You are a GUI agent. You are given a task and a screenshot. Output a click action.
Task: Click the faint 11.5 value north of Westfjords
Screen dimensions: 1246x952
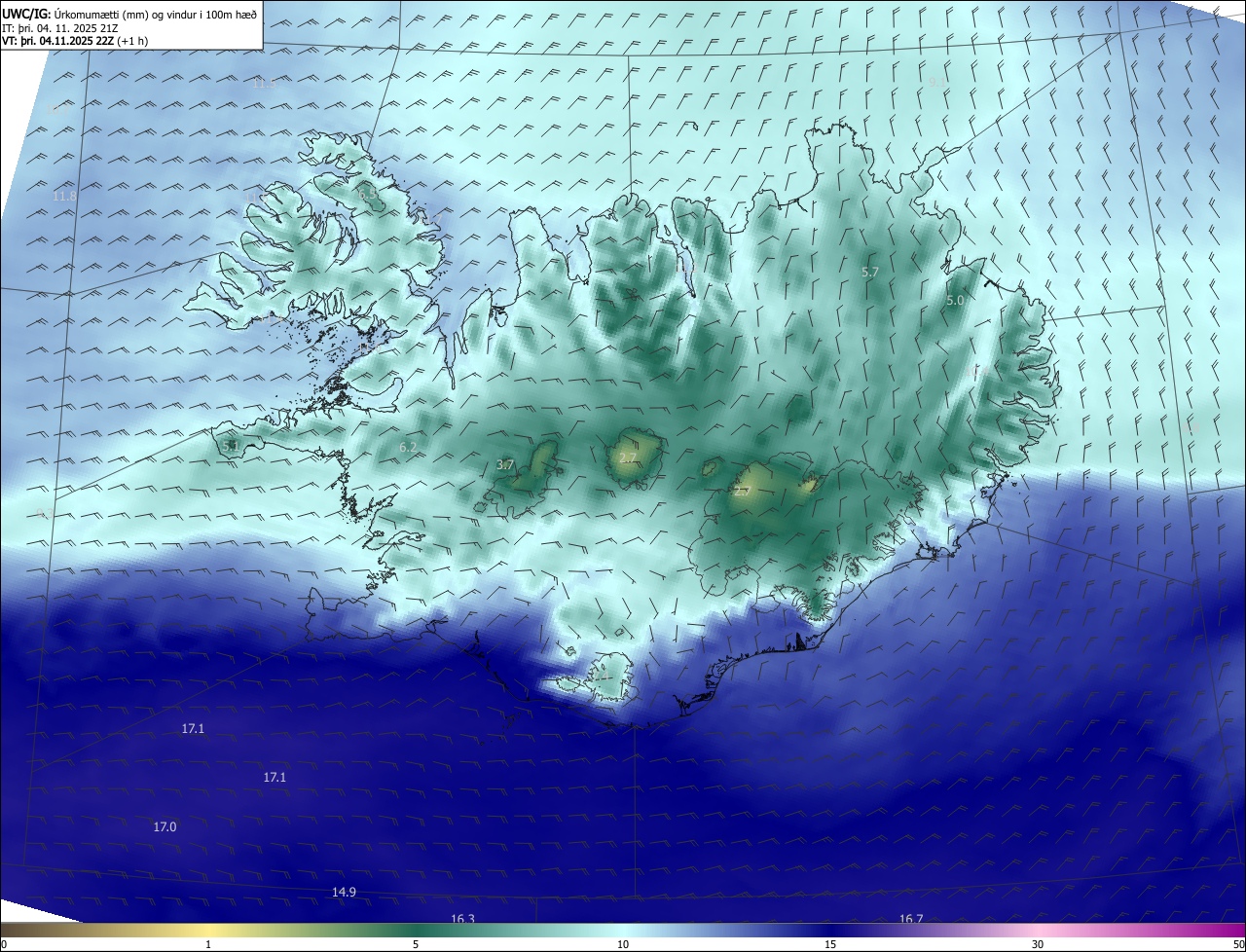pos(264,83)
